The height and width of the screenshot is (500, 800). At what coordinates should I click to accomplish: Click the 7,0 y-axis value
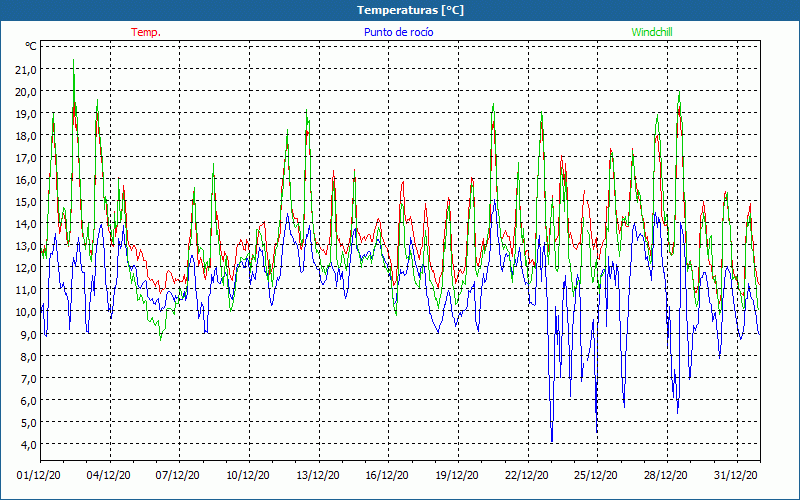point(29,378)
